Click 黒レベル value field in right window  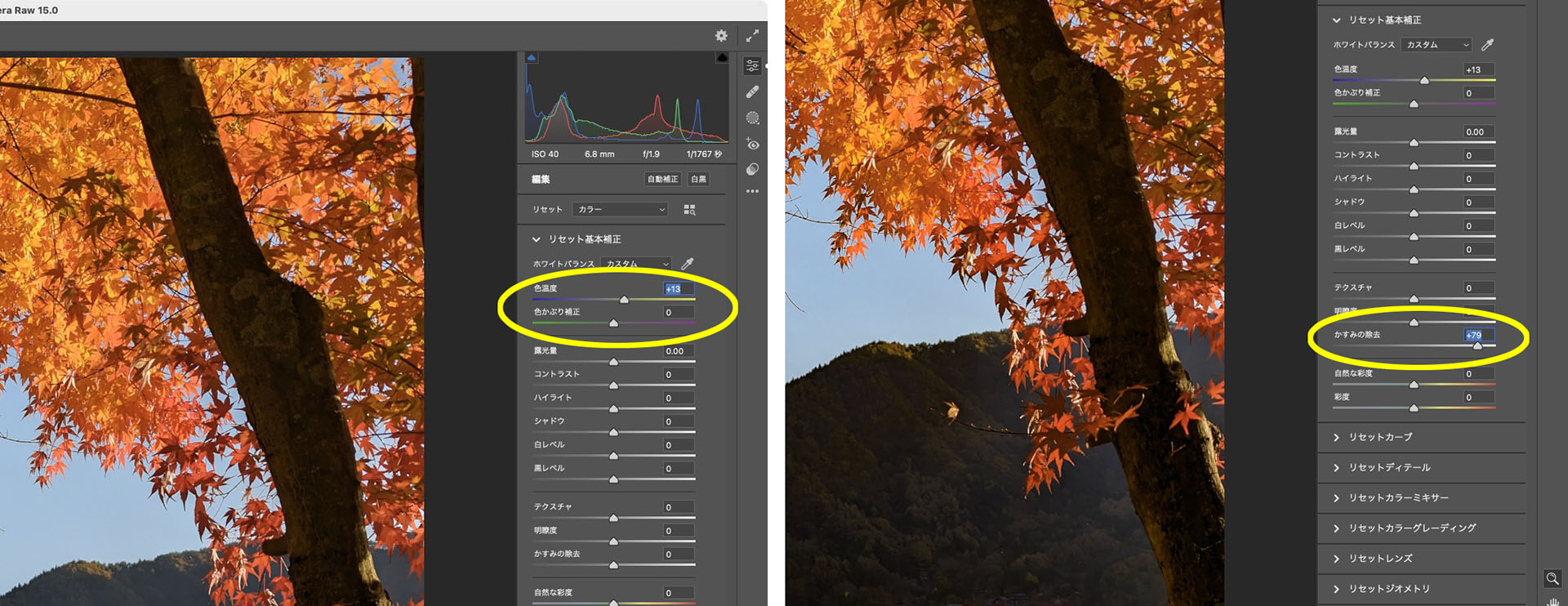(x=1479, y=250)
